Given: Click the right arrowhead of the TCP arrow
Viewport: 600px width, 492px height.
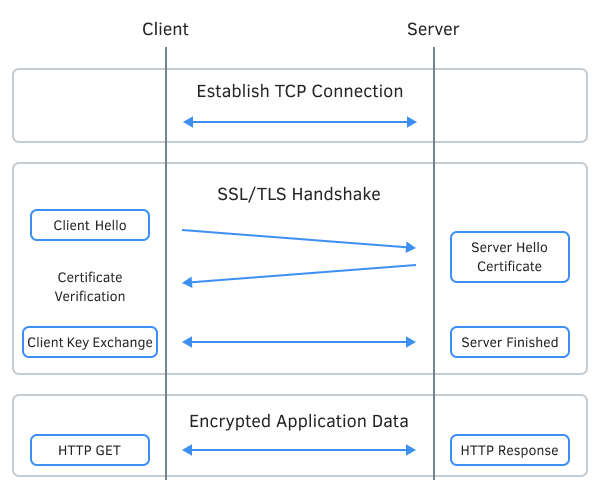Looking at the screenshot, I should (x=411, y=122).
